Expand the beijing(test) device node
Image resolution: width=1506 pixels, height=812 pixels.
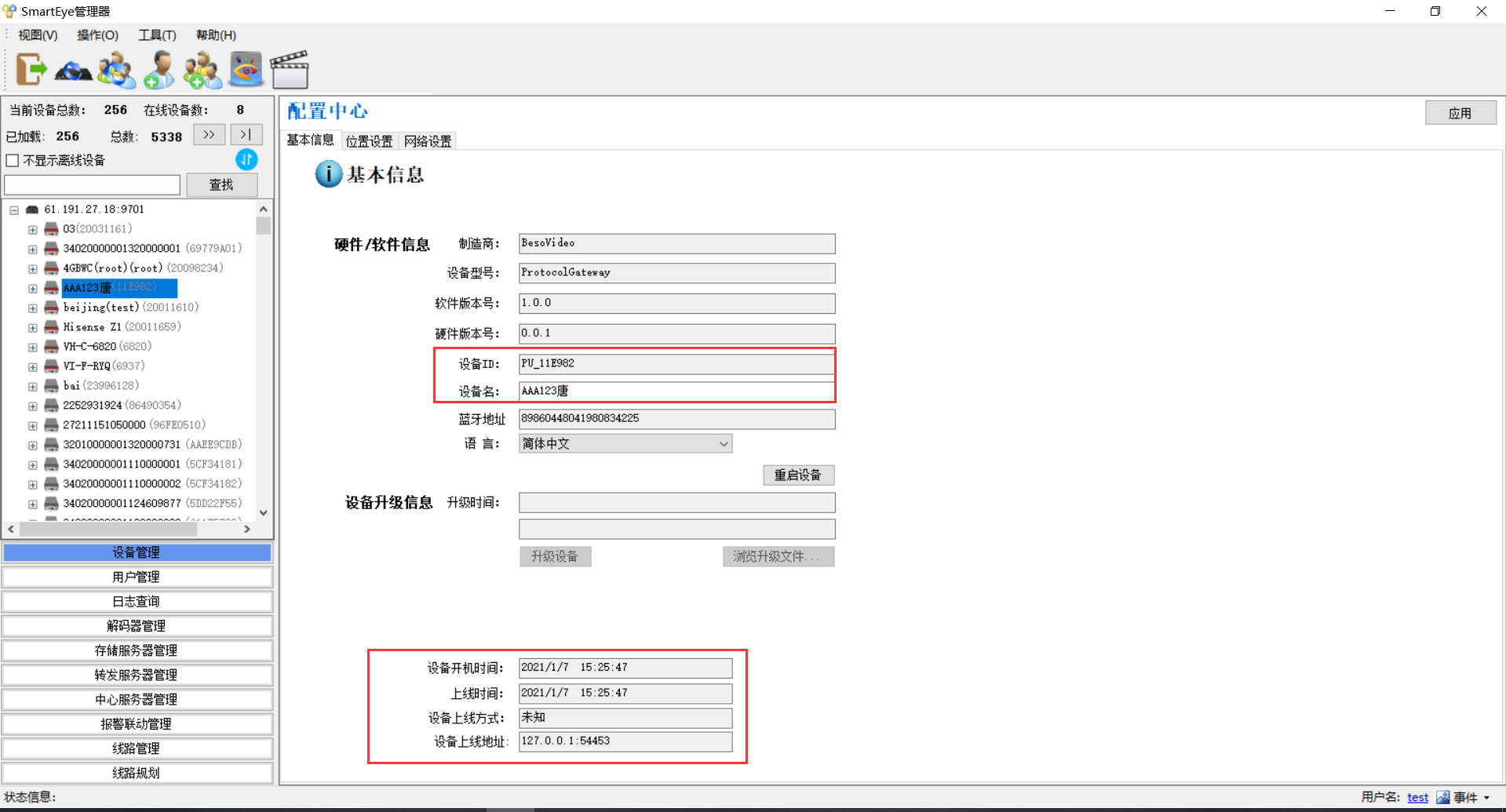[33, 308]
